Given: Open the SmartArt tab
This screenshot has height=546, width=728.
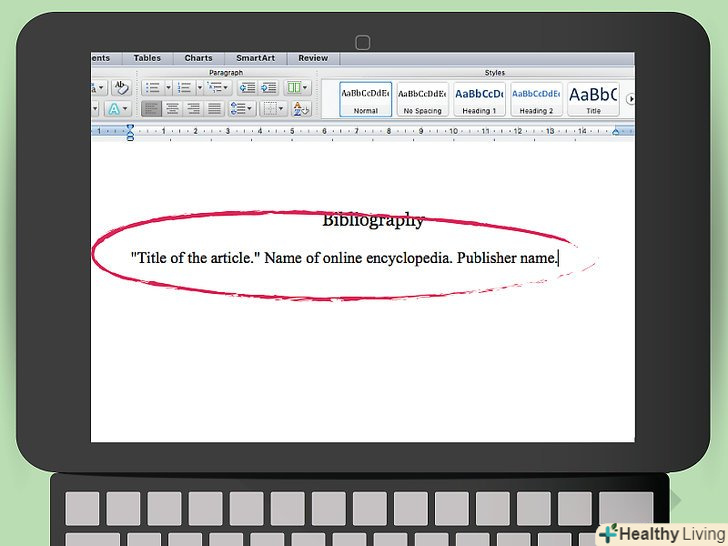Looking at the screenshot, I should coord(254,58).
